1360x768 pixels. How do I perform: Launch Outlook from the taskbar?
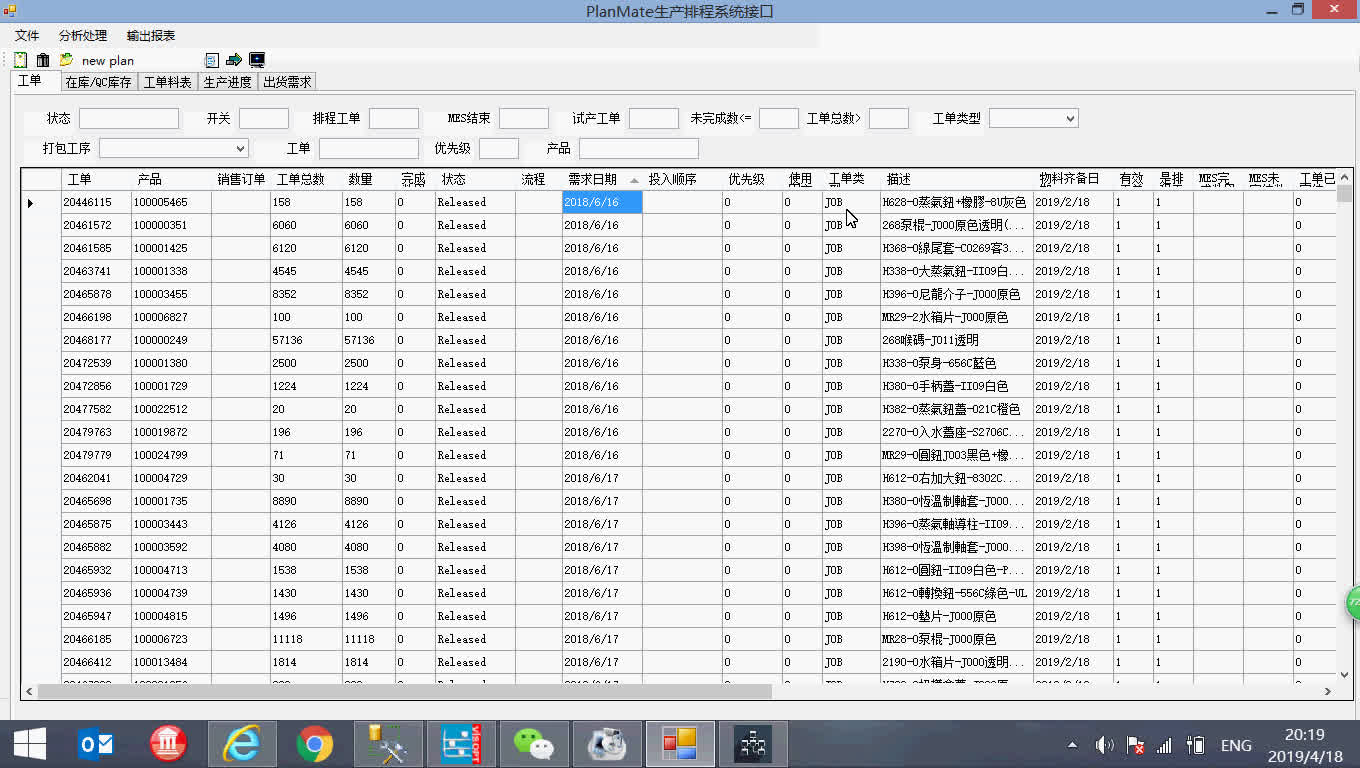96,743
